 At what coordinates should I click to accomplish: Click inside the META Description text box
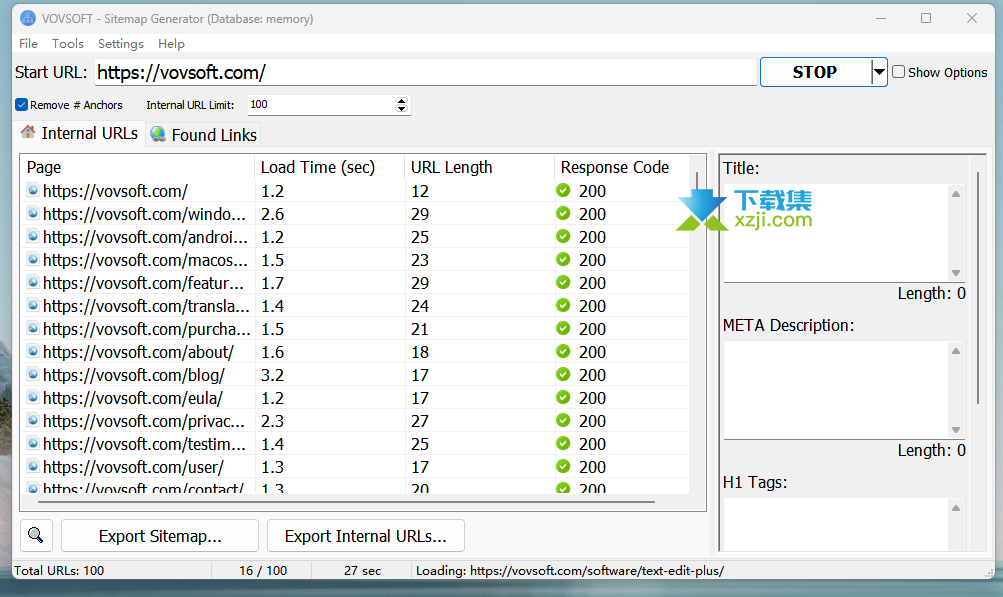click(835, 390)
